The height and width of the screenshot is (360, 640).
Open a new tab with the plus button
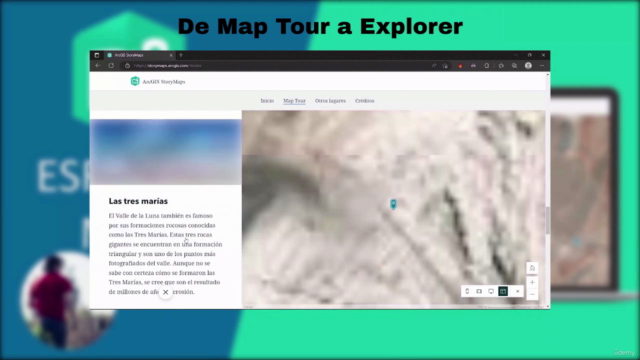pos(181,55)
